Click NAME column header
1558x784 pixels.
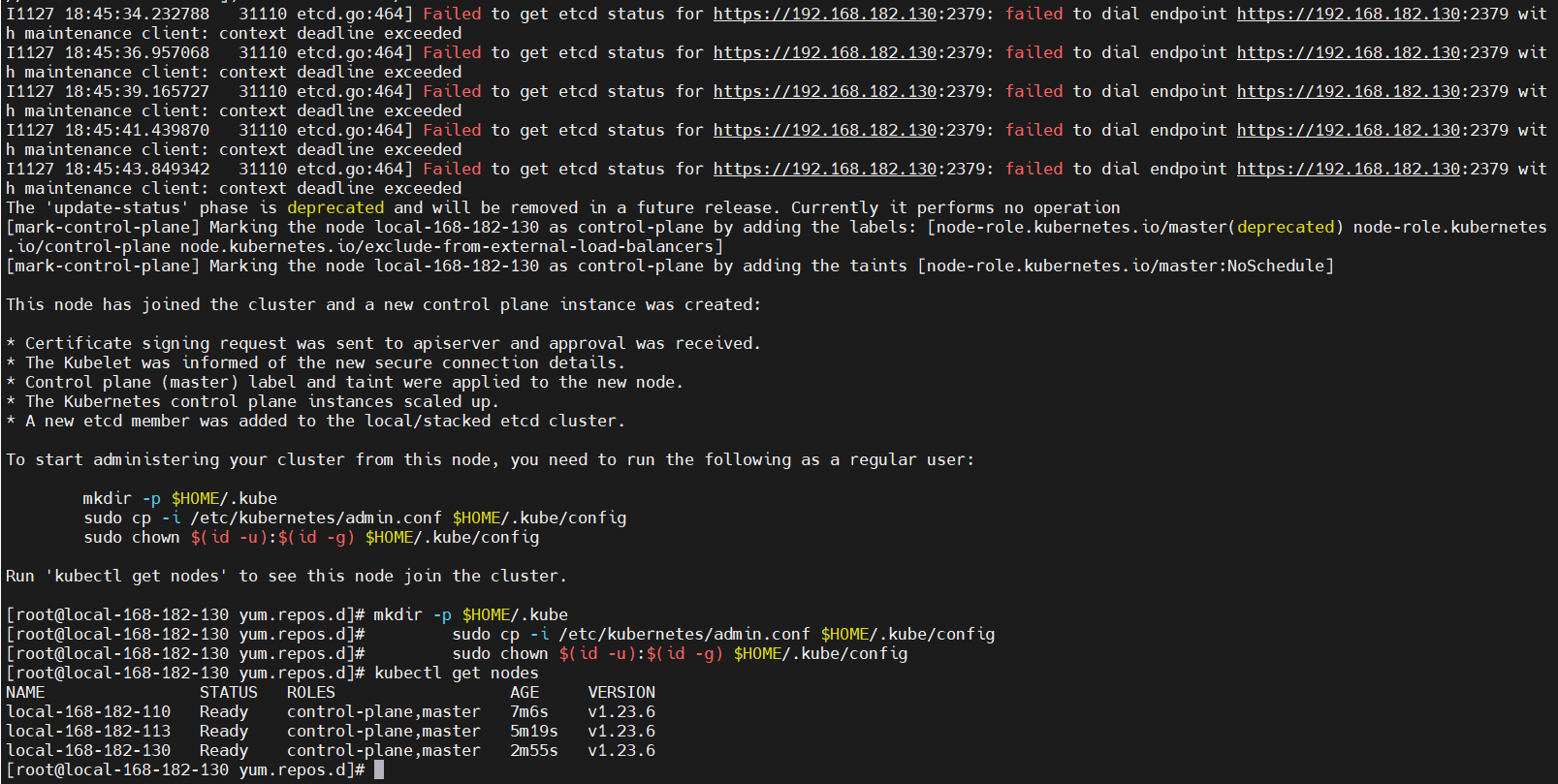25,692
